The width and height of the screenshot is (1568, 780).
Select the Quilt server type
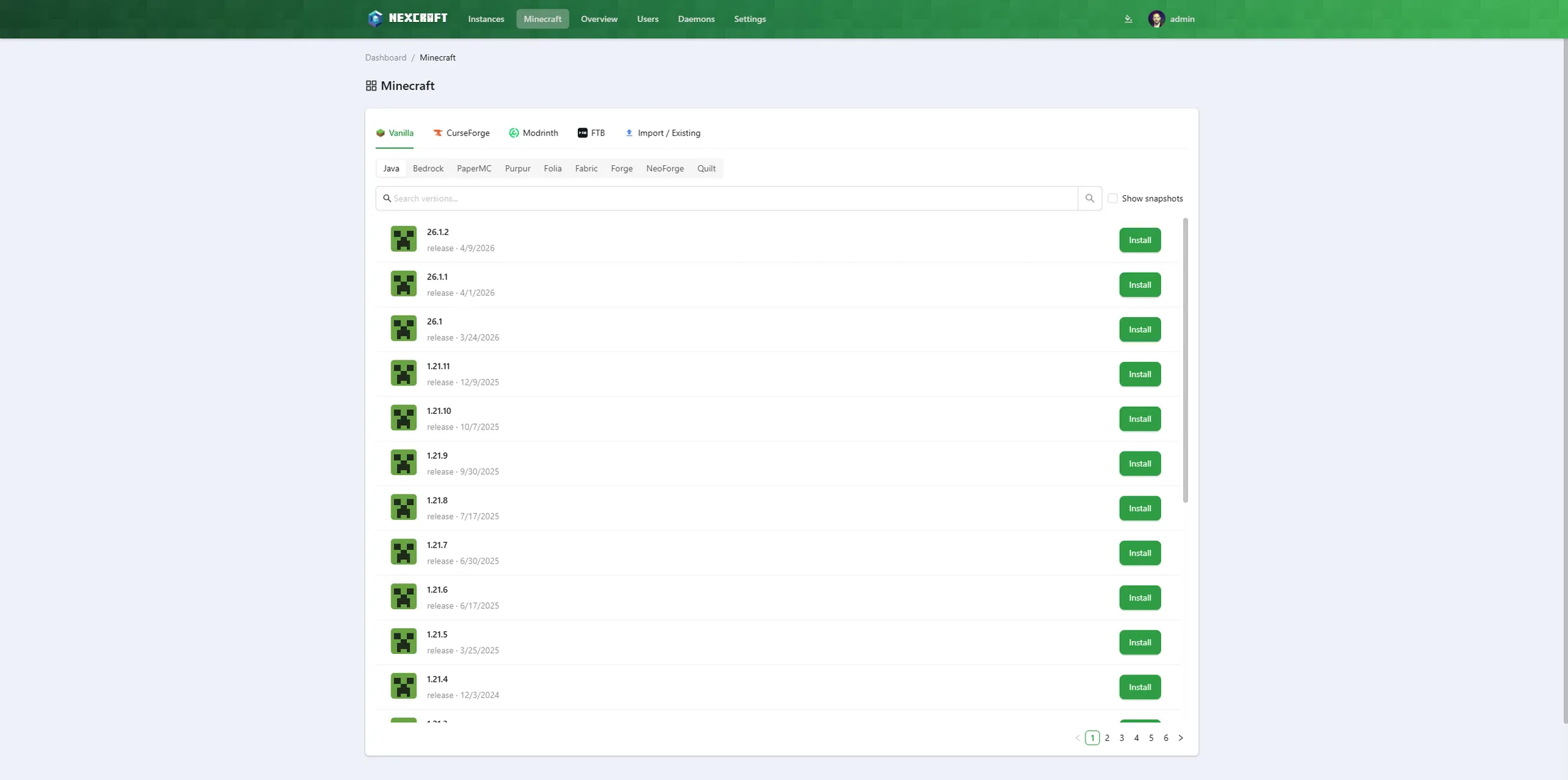click(x=706, y=169)
